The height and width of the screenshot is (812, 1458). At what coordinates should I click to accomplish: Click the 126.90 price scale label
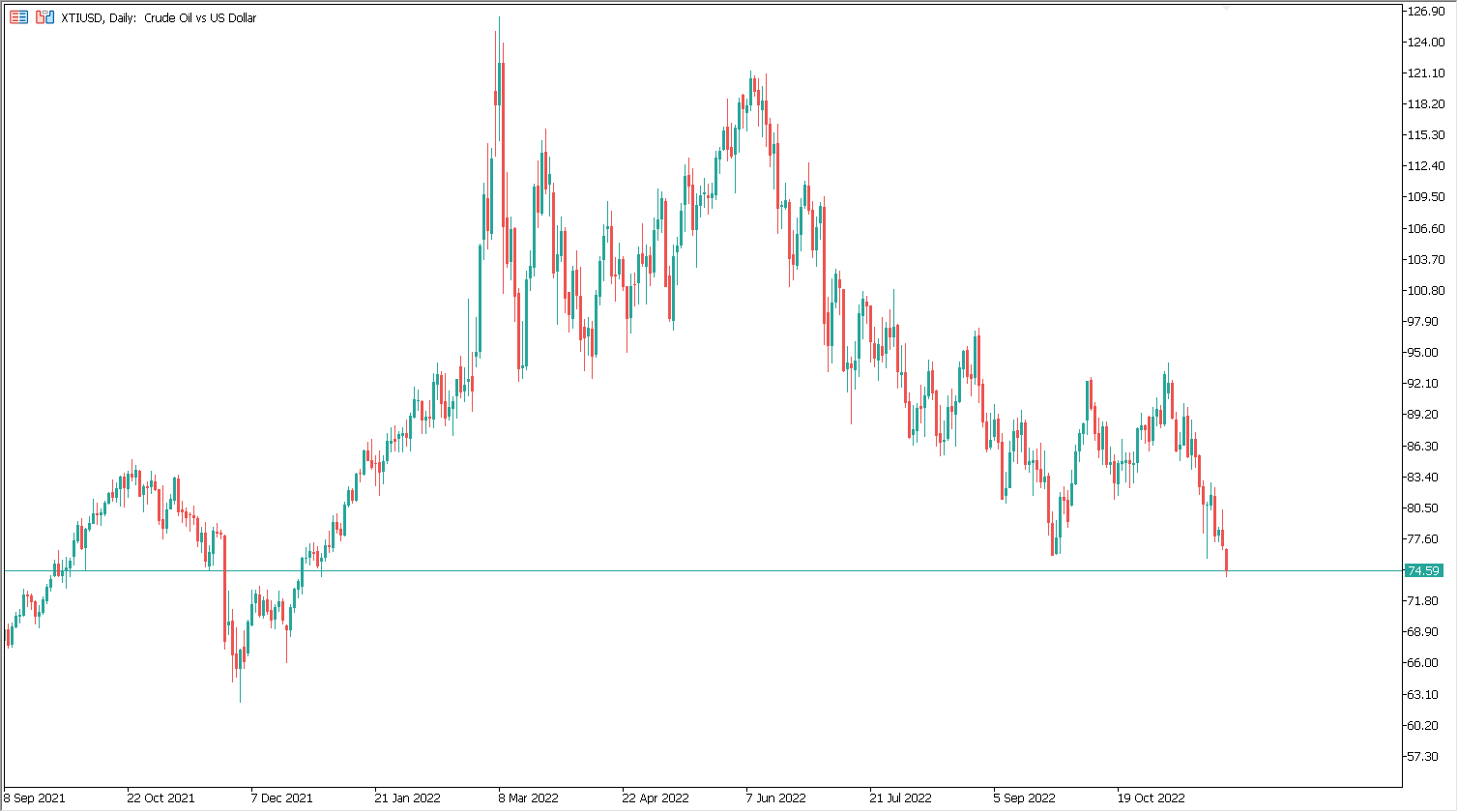pos(1427,12)
